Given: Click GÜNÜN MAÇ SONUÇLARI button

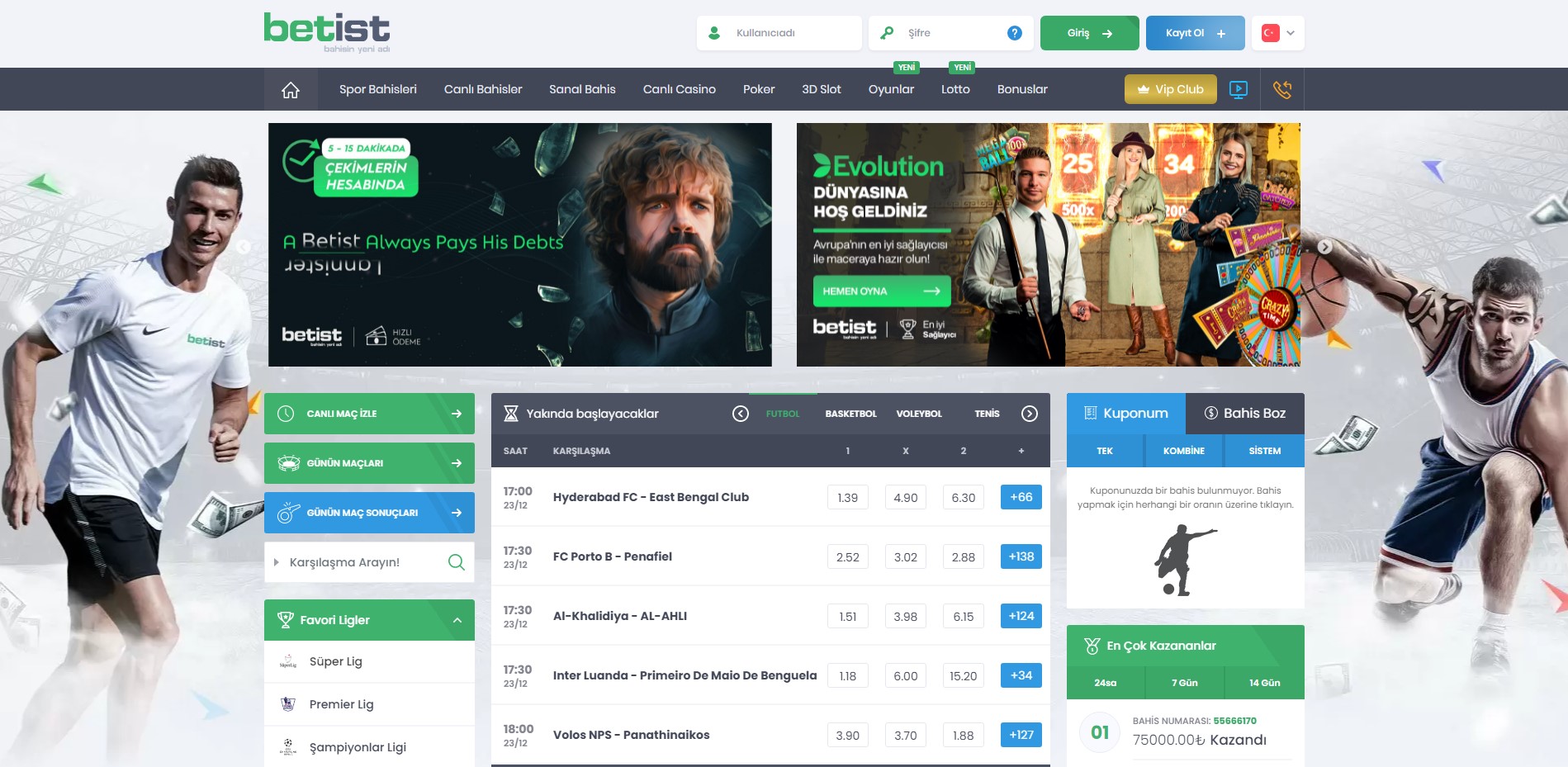Looking at the screenshot, I should coord(369,513).
